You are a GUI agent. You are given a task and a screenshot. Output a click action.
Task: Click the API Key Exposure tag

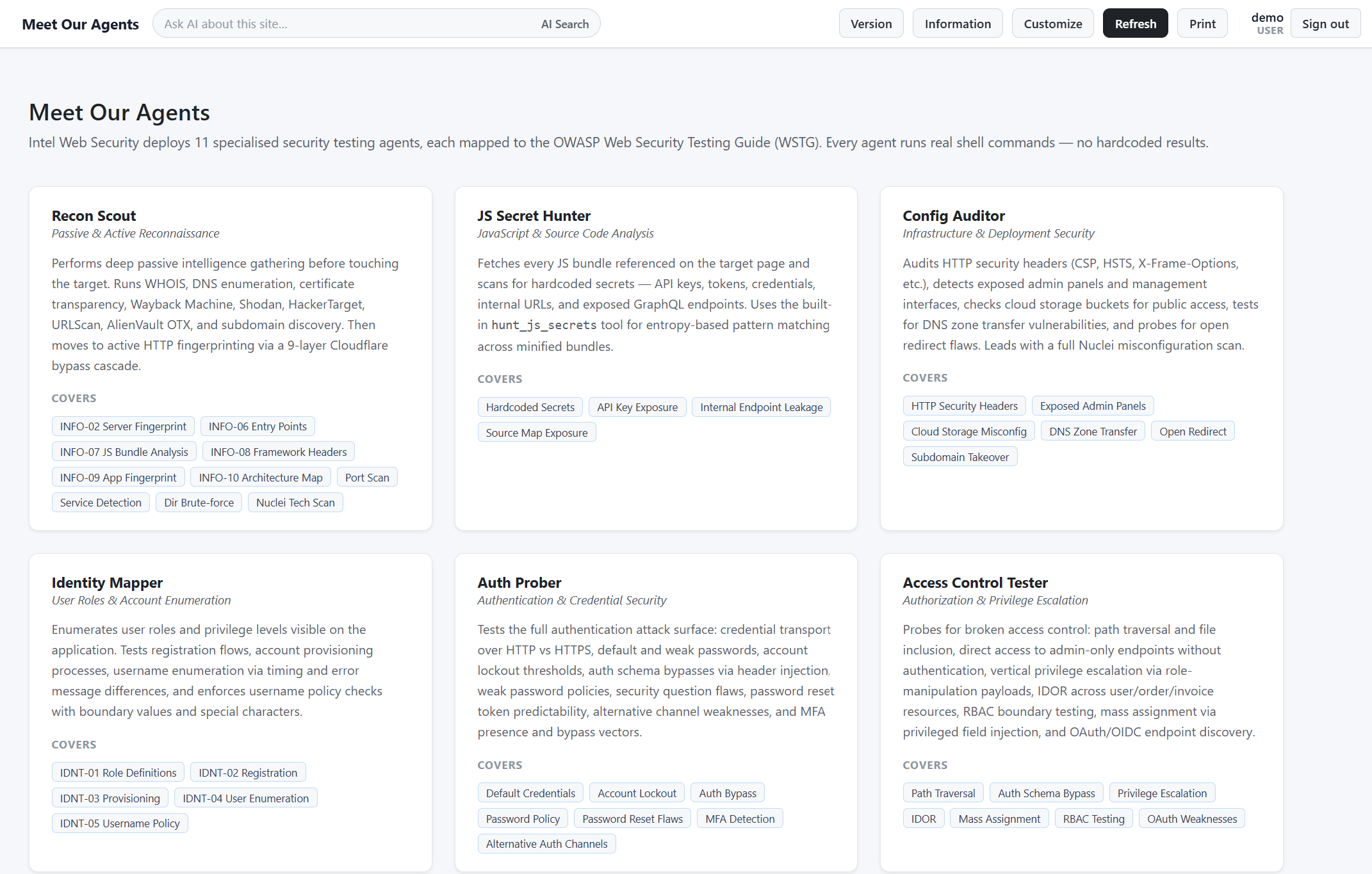(x=637, y=407)
